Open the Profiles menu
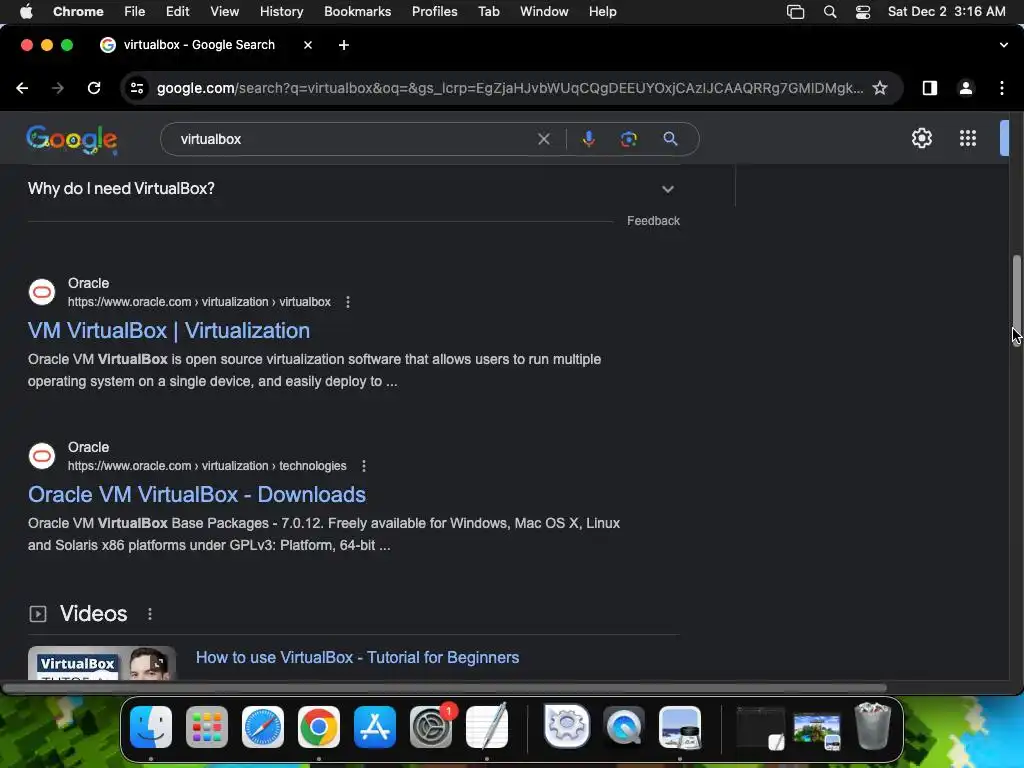1024x768 pixels. tap(434, 11)
